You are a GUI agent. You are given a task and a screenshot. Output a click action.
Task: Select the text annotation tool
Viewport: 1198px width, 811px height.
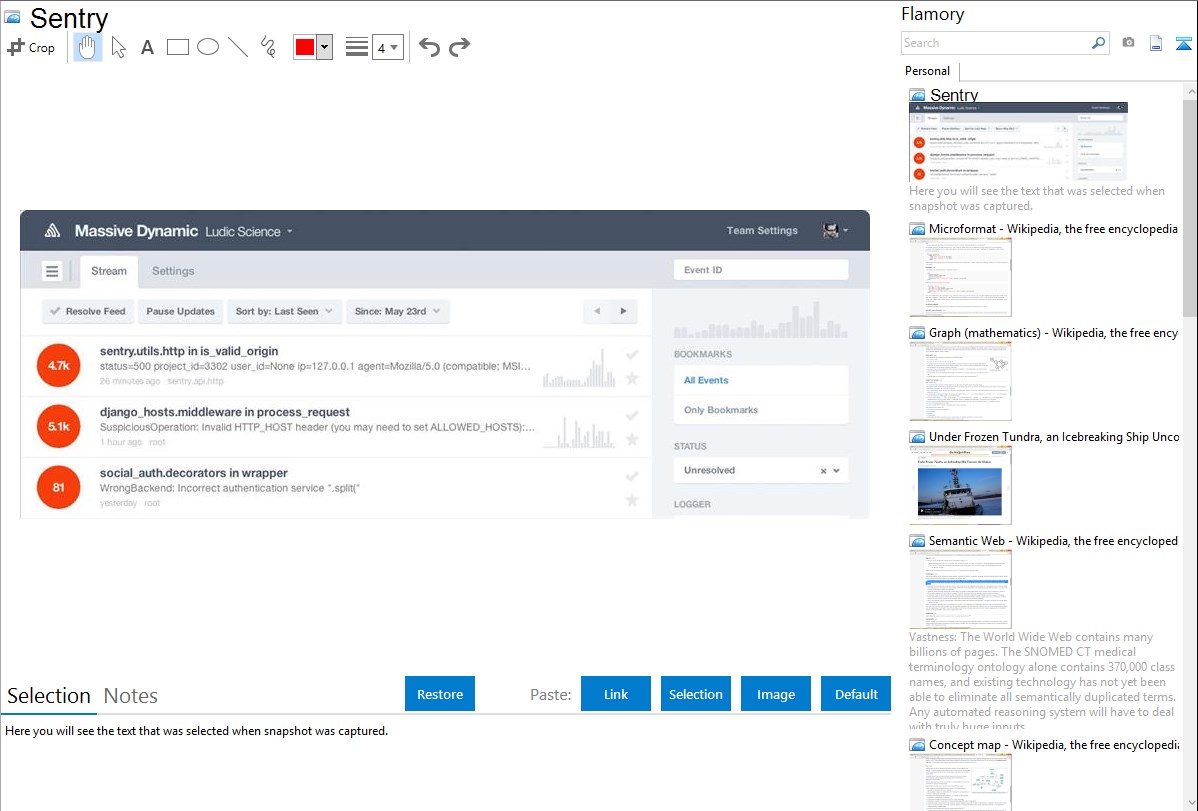(x=147, y=48)
